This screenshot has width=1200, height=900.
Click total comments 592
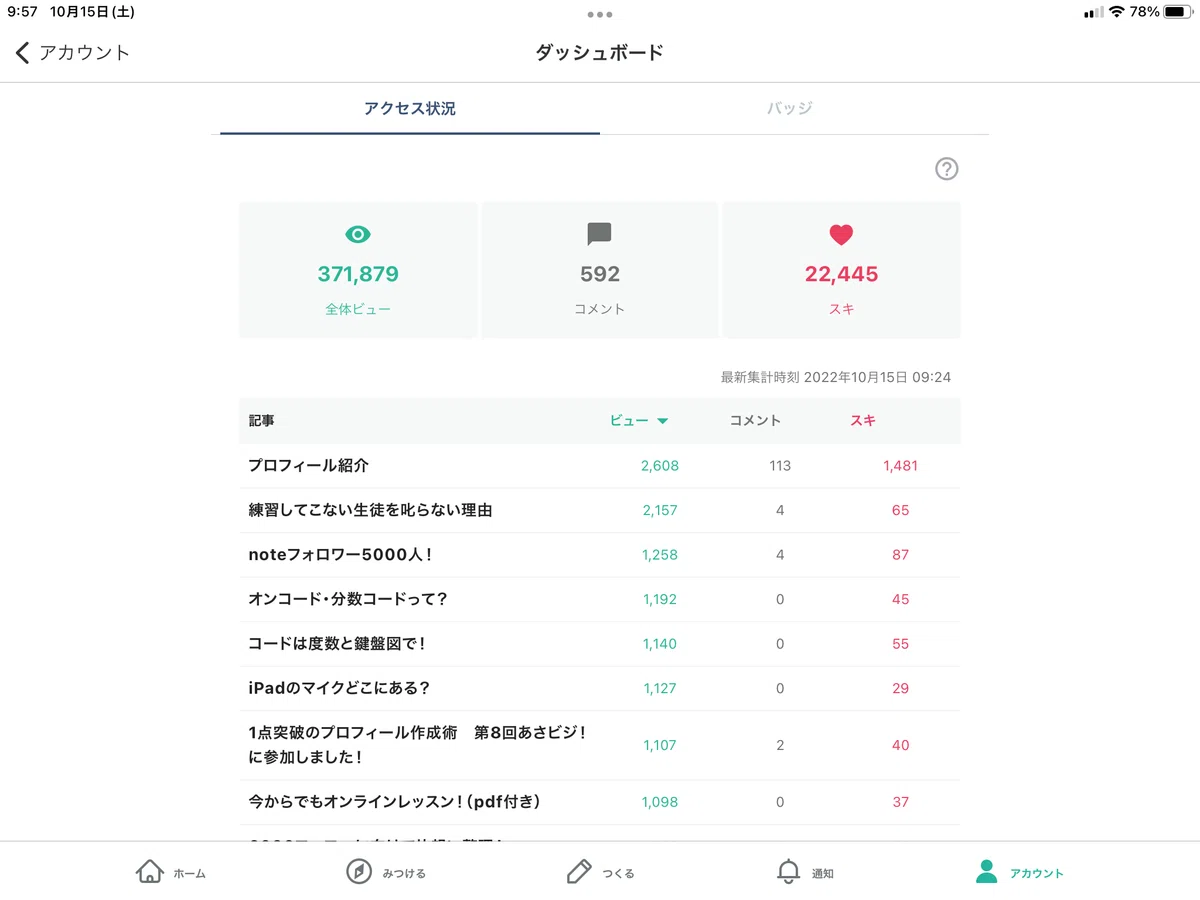pyautogui.click(x=600, y=274)
